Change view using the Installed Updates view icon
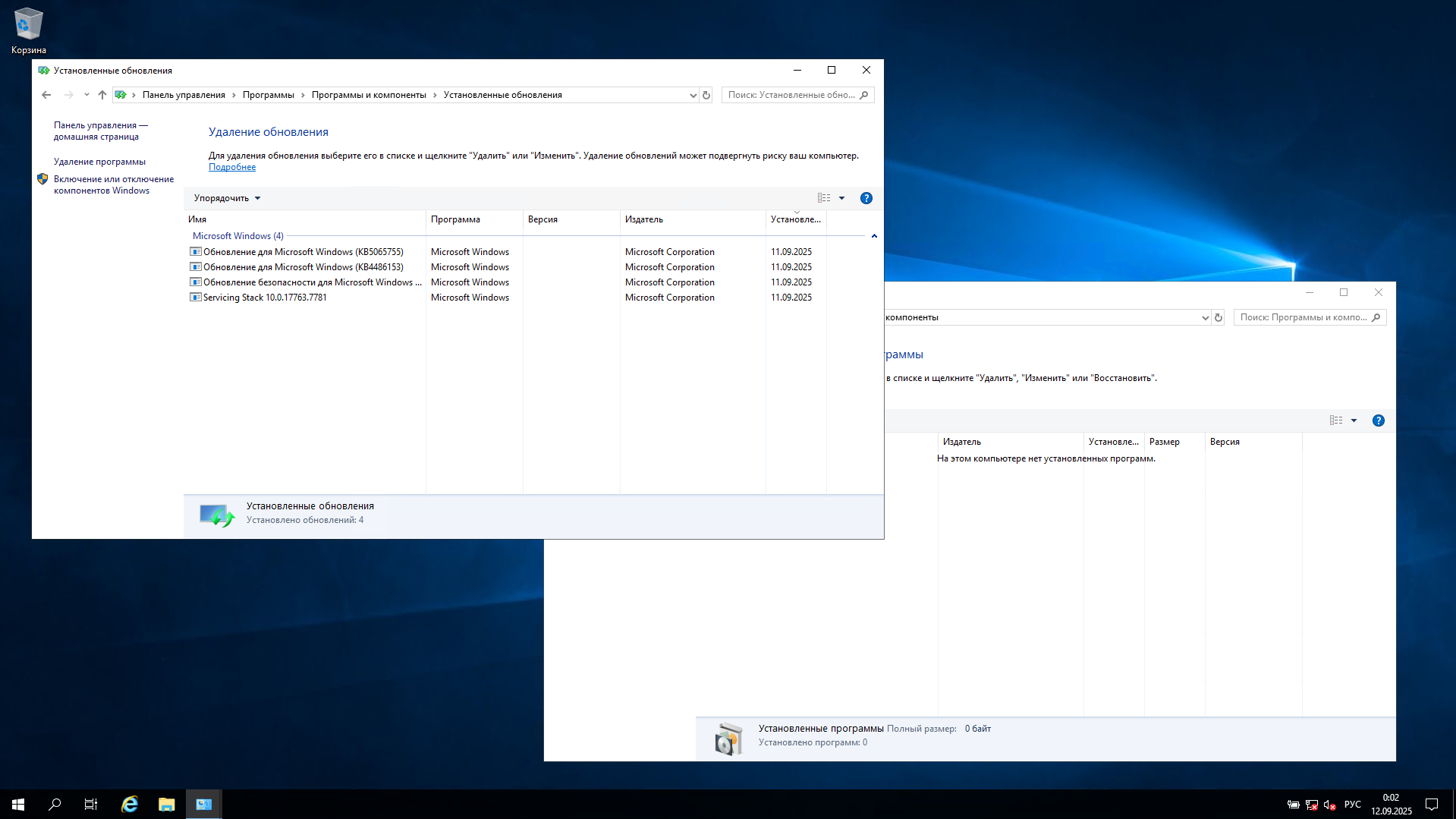The width and height of the screenshot is (1456, 819). point(824,198)
